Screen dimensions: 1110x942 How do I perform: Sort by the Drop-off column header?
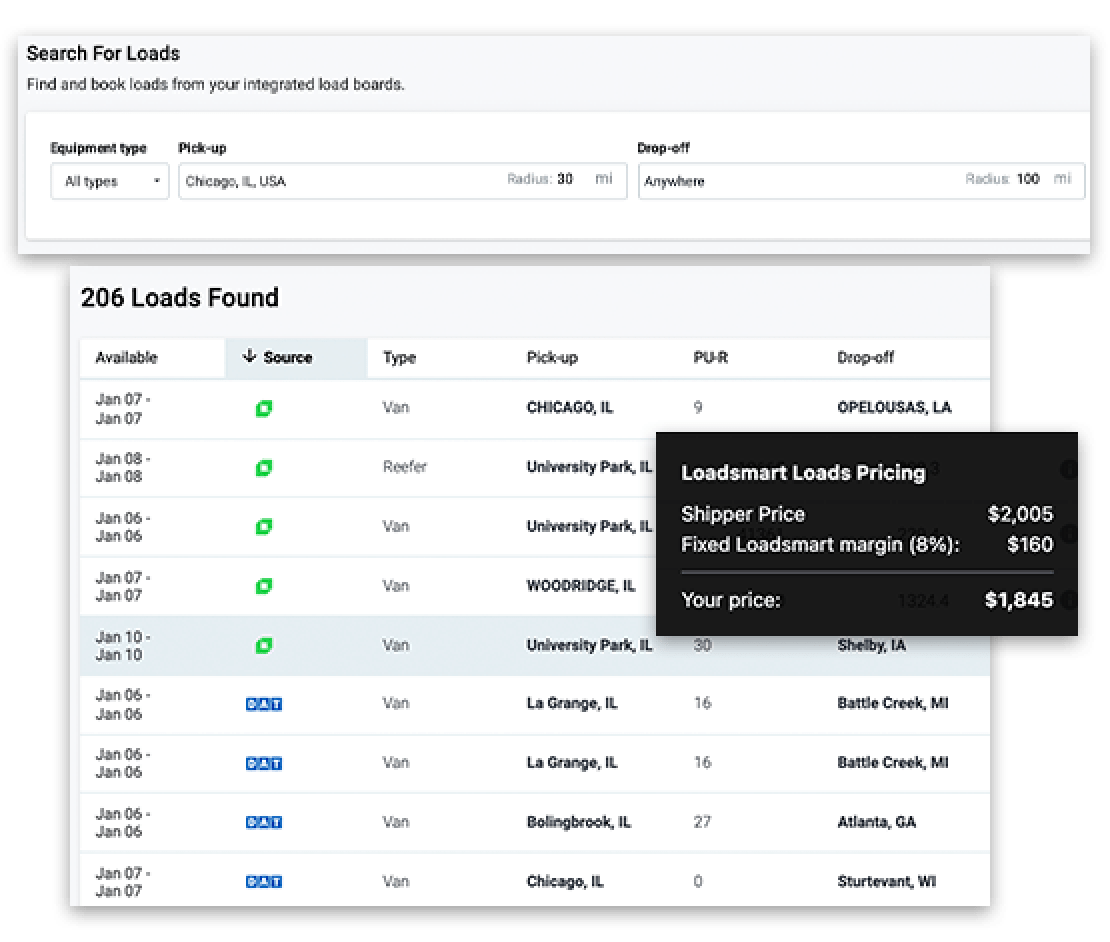(865, 357)
